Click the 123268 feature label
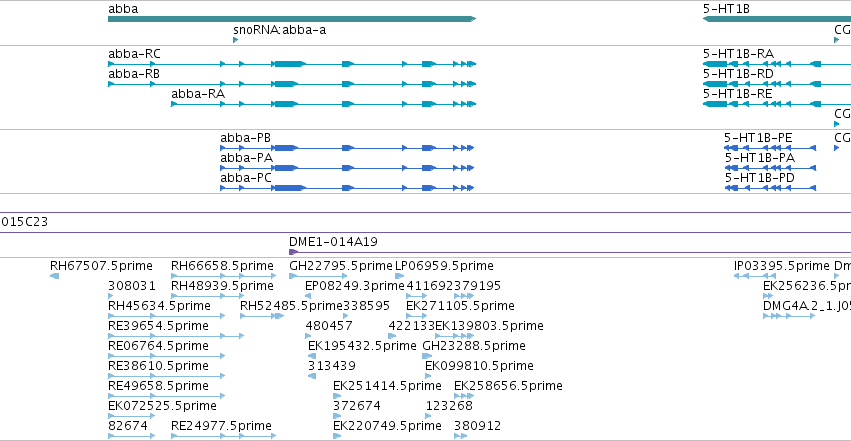 tap(449, 406)
